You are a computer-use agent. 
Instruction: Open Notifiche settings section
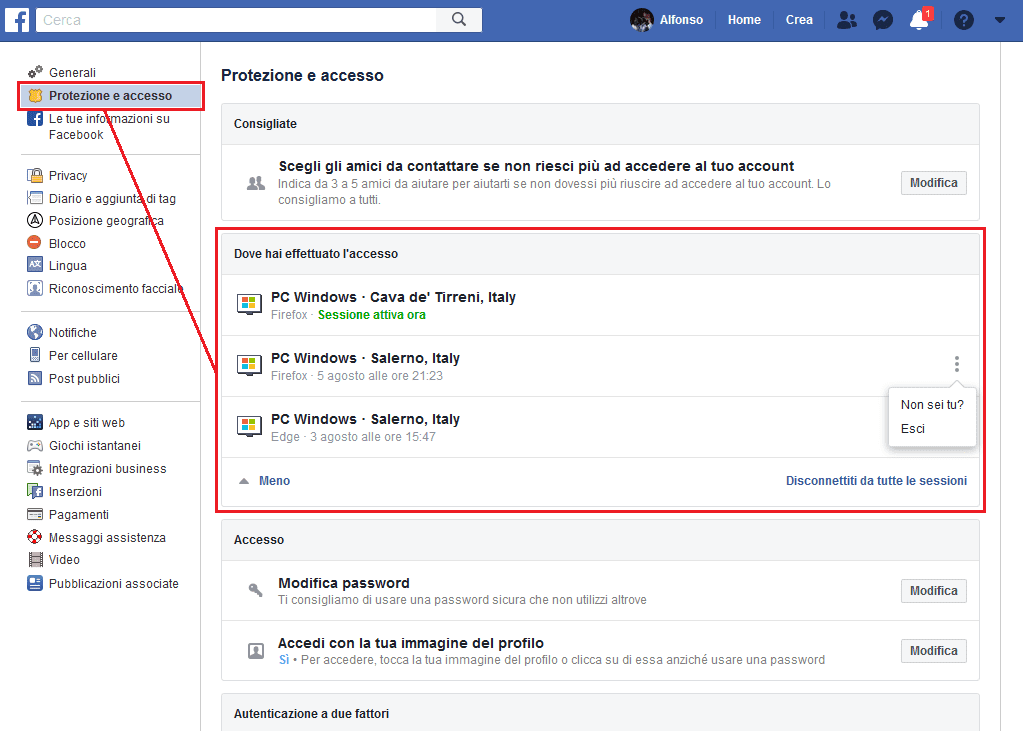pos(72,332)
